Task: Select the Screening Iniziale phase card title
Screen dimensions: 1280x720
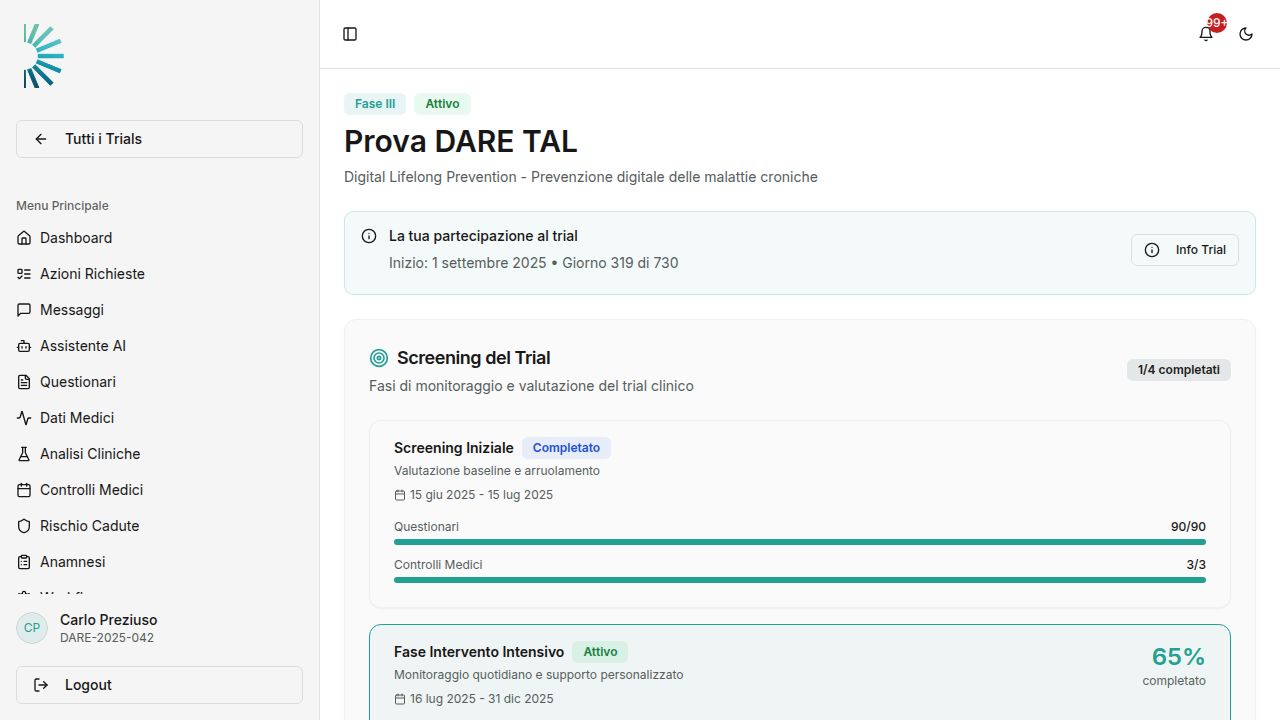Action: pos(454,448)
